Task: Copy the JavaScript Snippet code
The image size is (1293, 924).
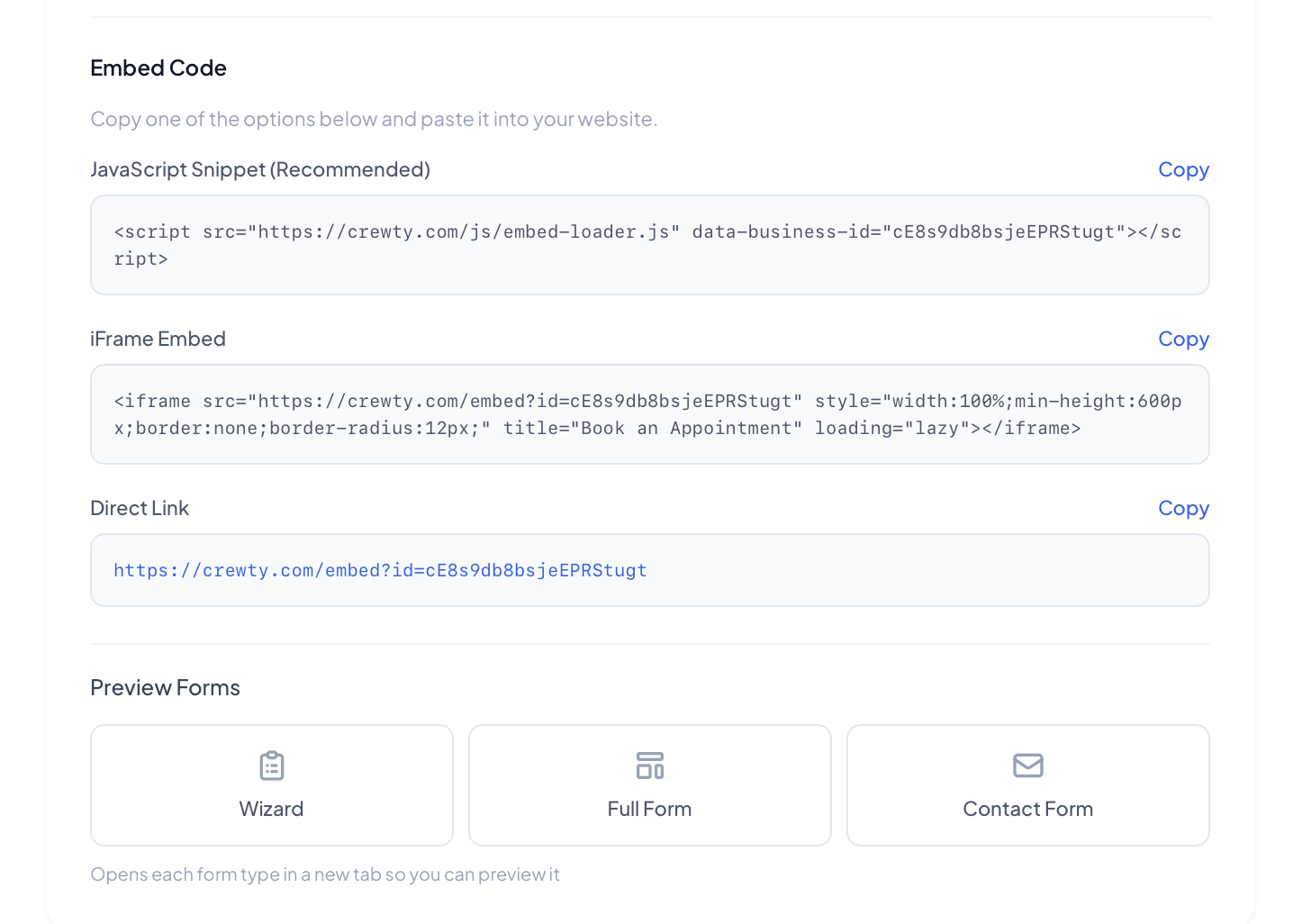Action: pyautogui.click(x=1183, y=169)
